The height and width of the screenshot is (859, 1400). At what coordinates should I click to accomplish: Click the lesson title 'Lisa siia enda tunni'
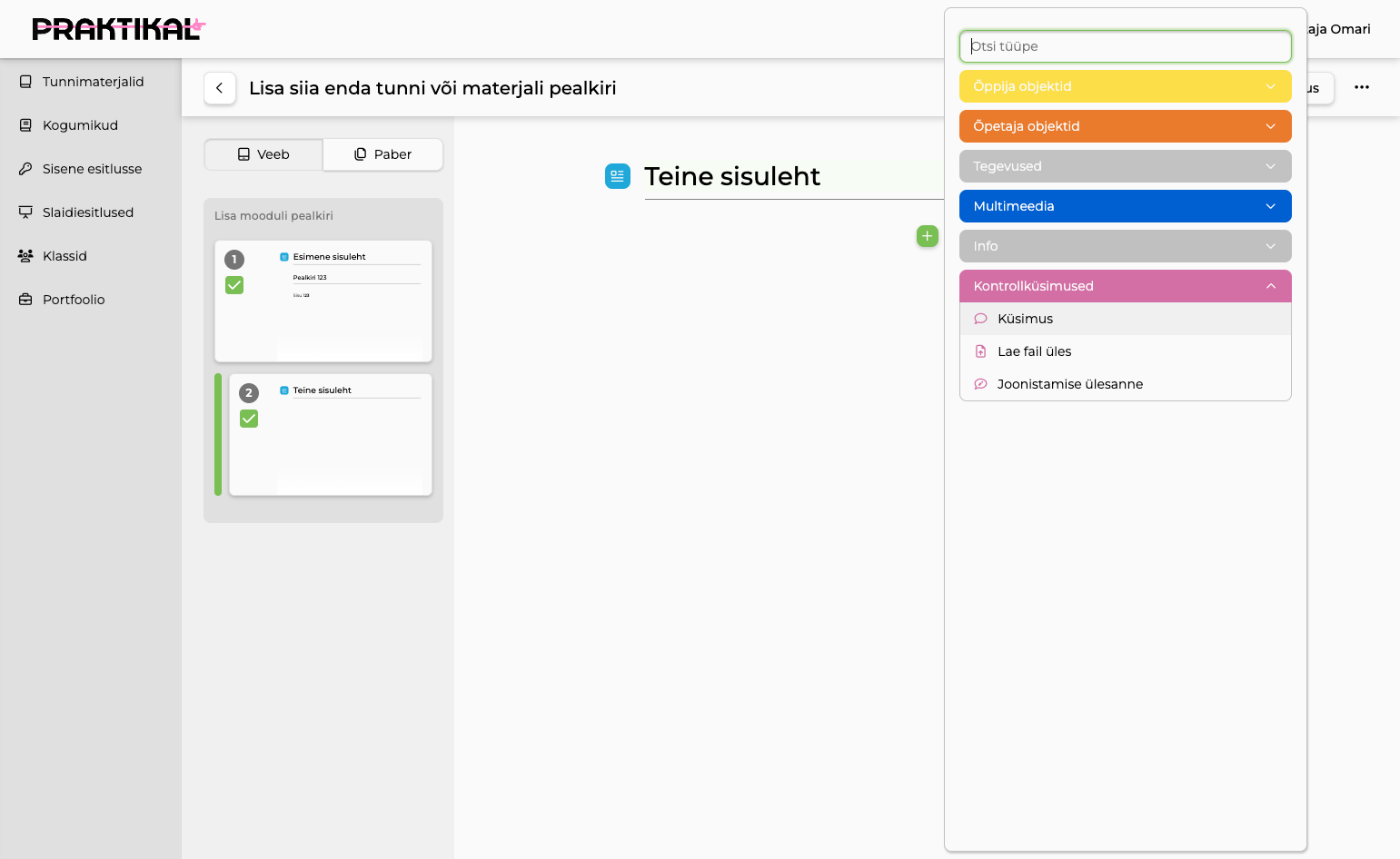432,88
